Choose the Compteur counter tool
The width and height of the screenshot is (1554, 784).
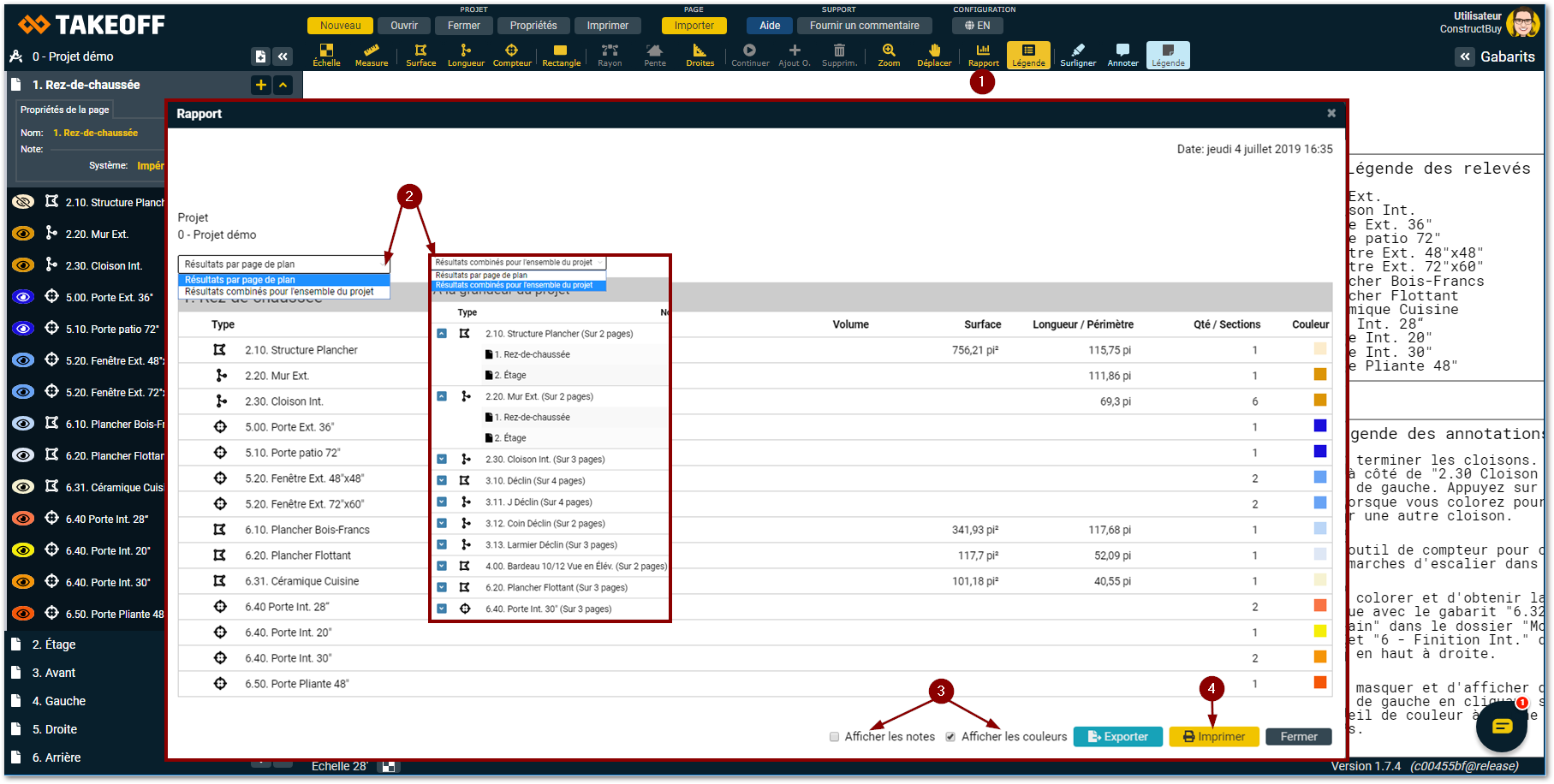512,55
